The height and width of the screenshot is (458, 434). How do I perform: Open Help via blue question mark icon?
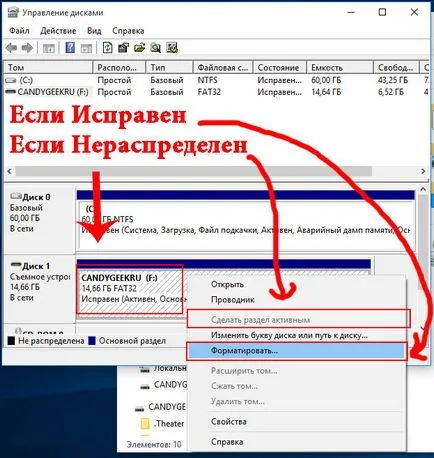[x=70, y=48]
